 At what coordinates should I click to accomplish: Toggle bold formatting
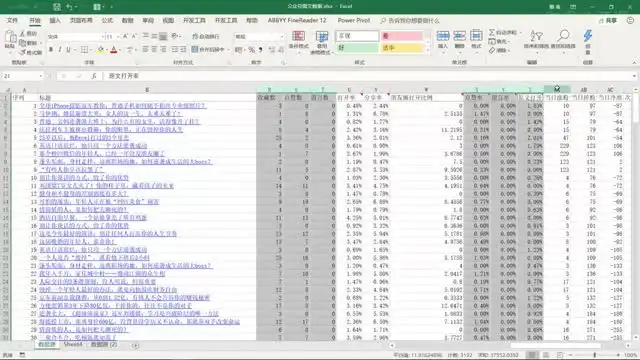click(x=51, y=49)
